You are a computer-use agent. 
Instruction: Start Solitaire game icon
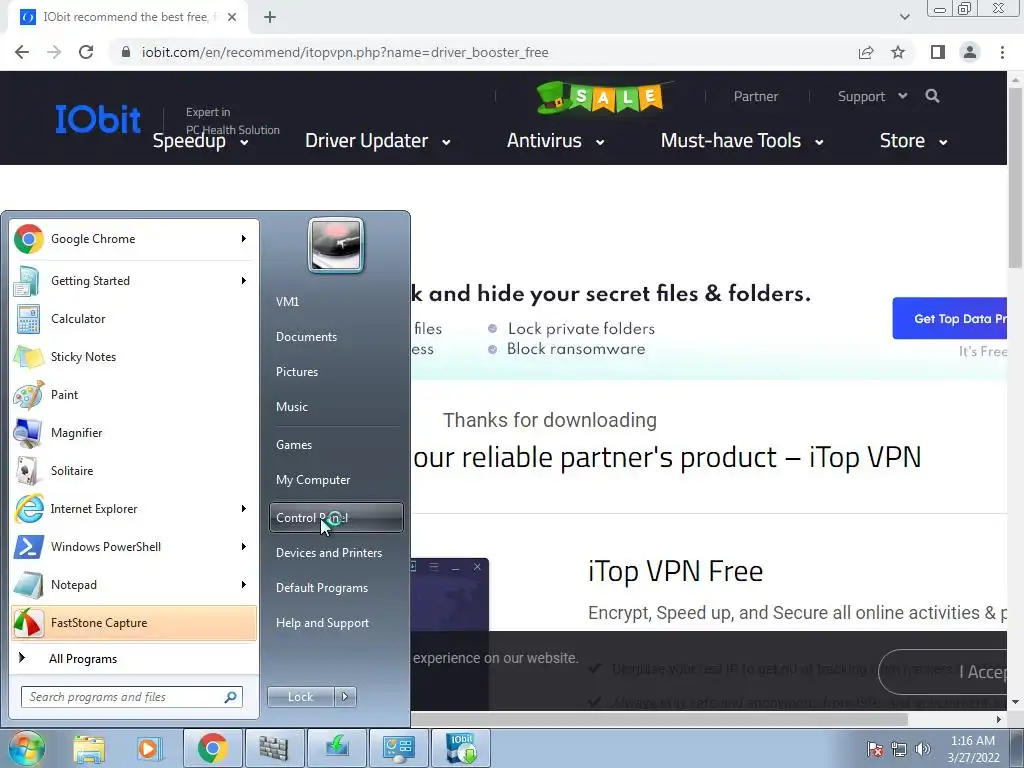[x=28, y=471]
